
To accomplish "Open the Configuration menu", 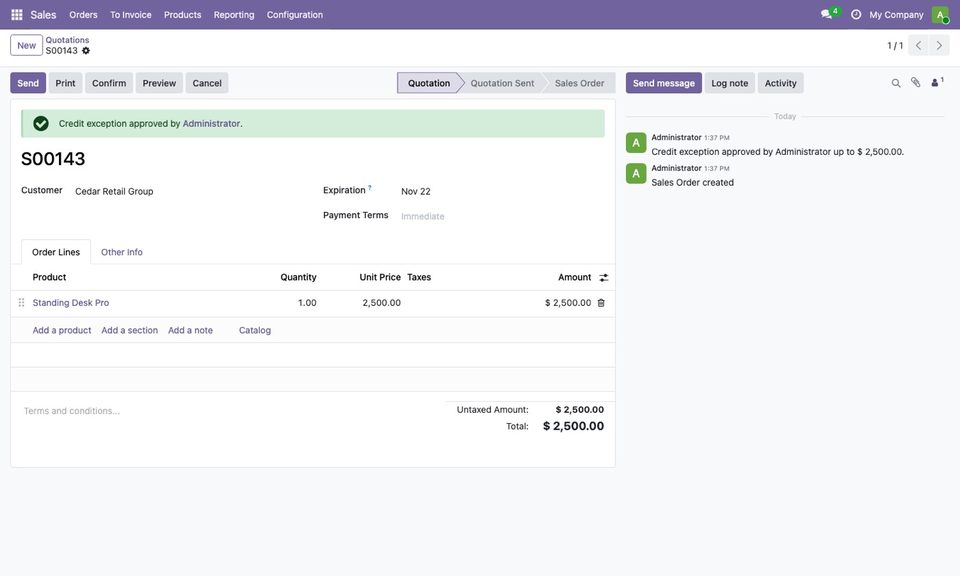I will [x=294, y=15].
